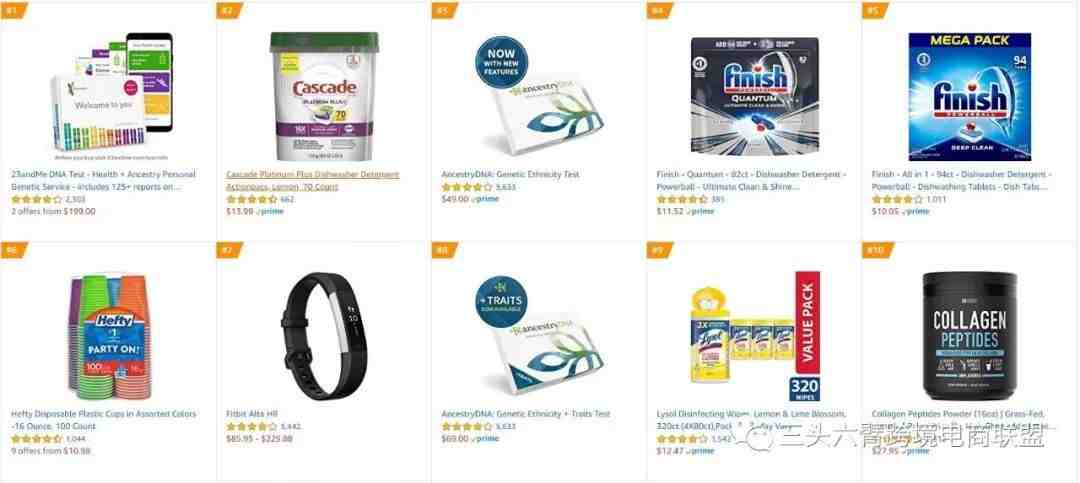The height and width of the screenshot is (483, 1080).
Task: View the Hefty Party On cups image
Action: tap(110, 336)
